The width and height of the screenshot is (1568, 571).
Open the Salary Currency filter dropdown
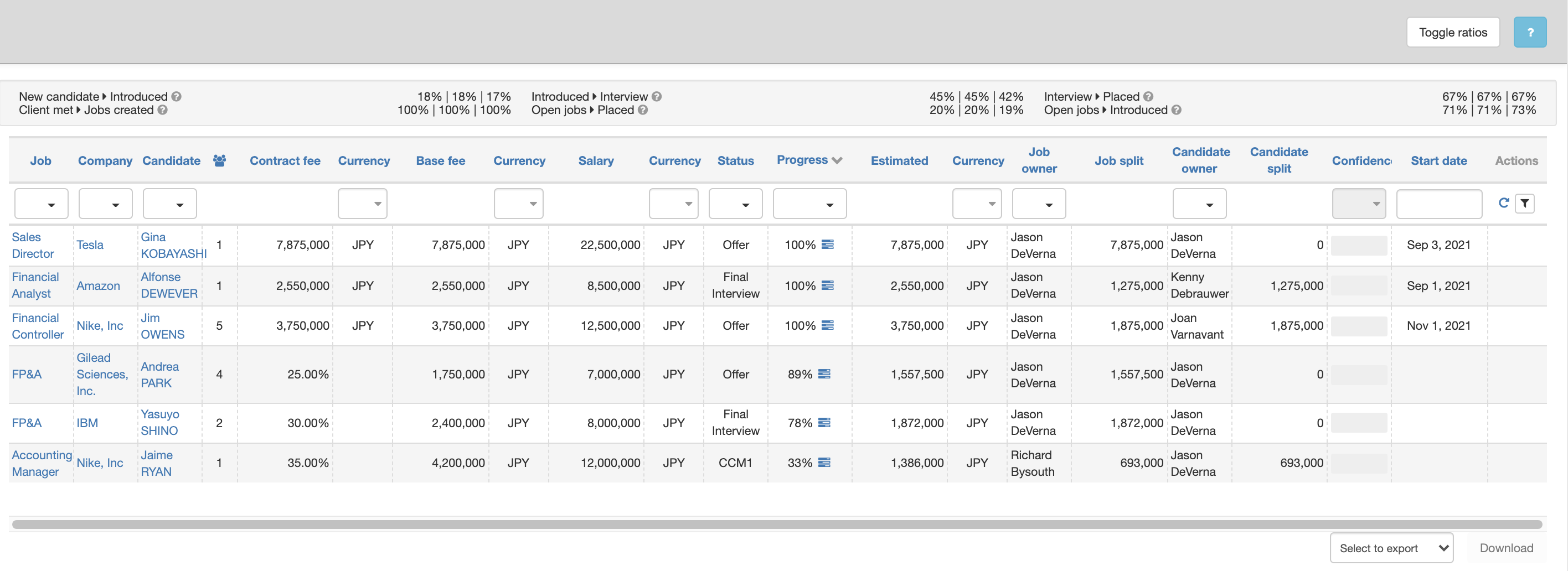coord(674,204)
